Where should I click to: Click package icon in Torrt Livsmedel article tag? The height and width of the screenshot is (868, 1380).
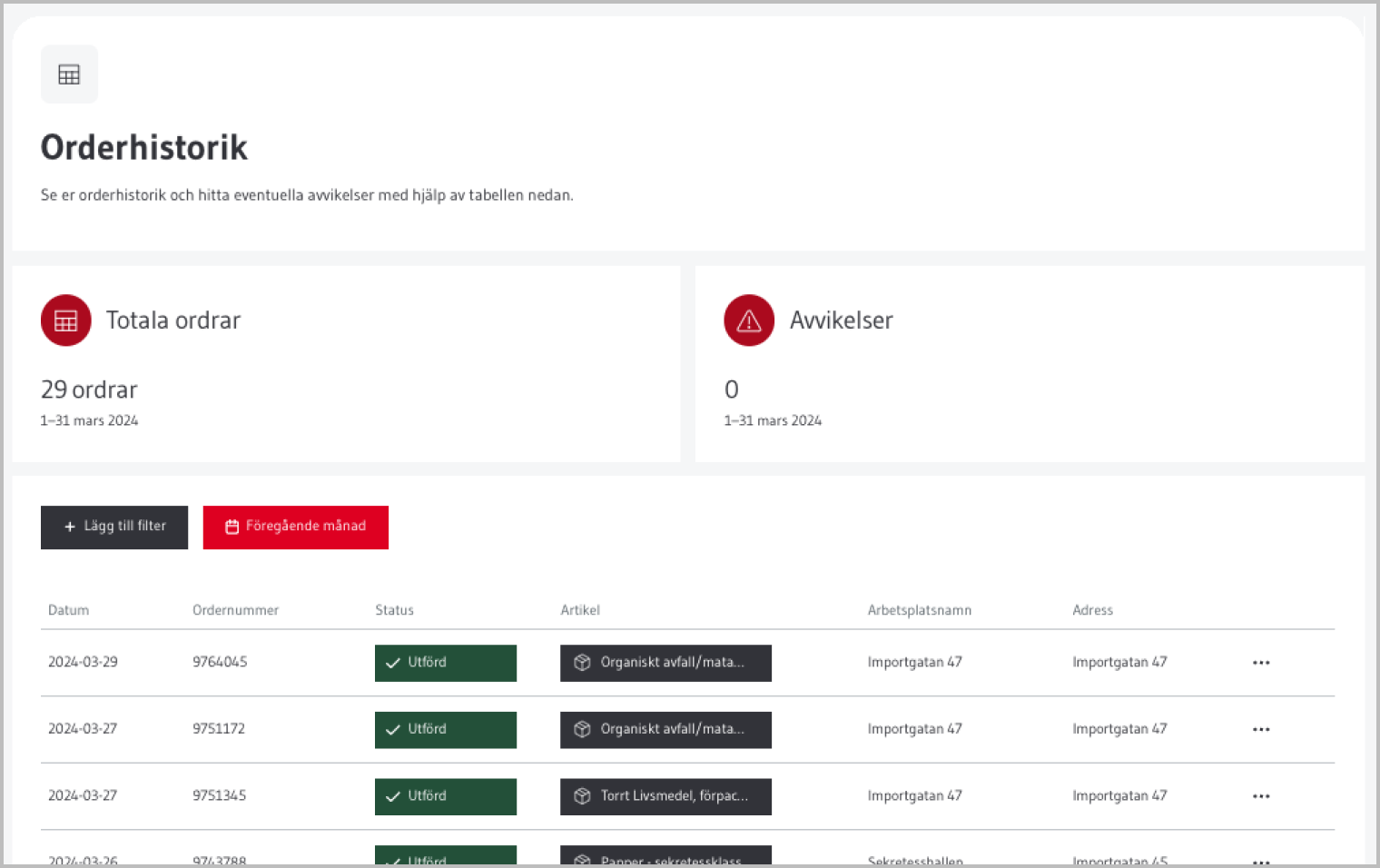pyautogui.click(x=583, y=796)
